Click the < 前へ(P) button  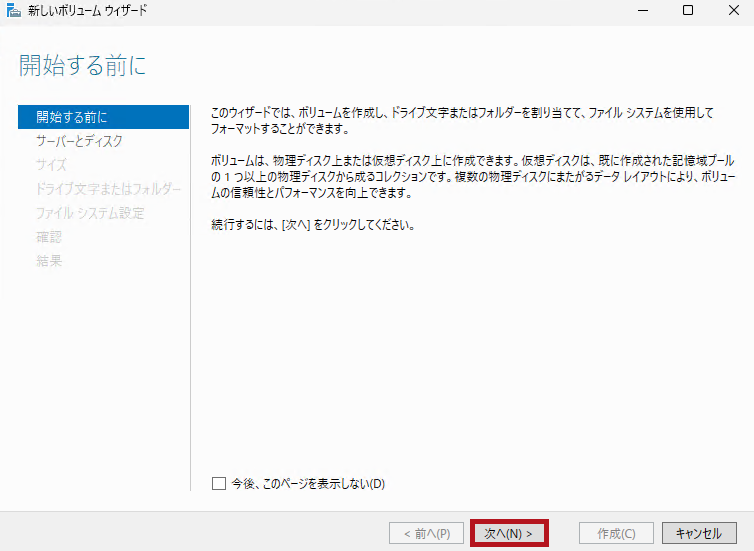click(426, 533)
